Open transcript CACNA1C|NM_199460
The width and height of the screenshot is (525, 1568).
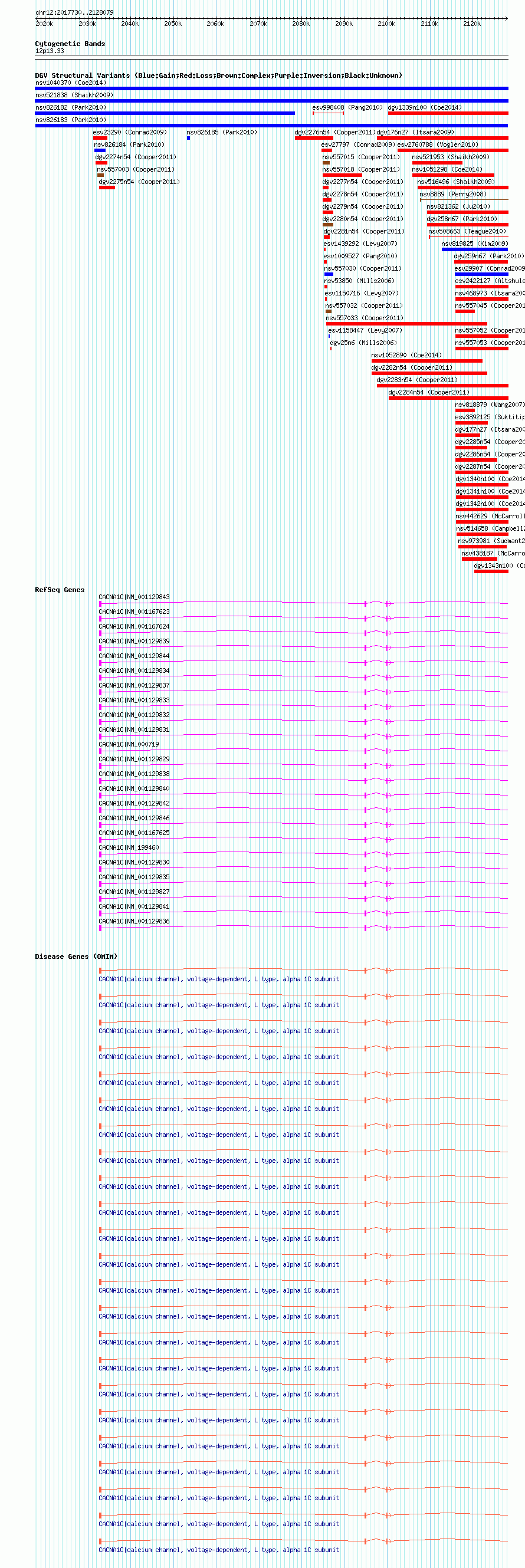129,847
